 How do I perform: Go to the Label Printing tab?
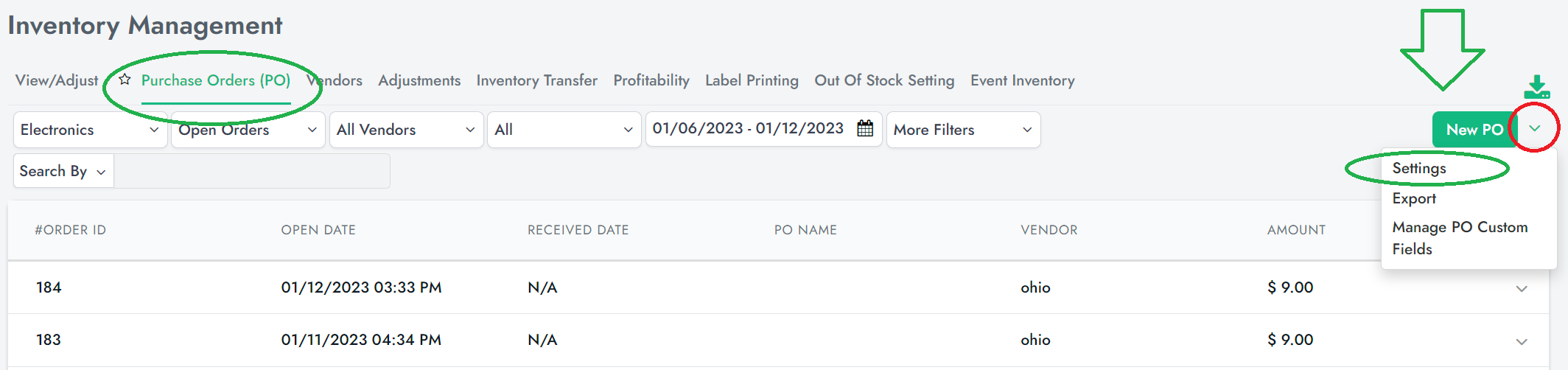(752, 80)
